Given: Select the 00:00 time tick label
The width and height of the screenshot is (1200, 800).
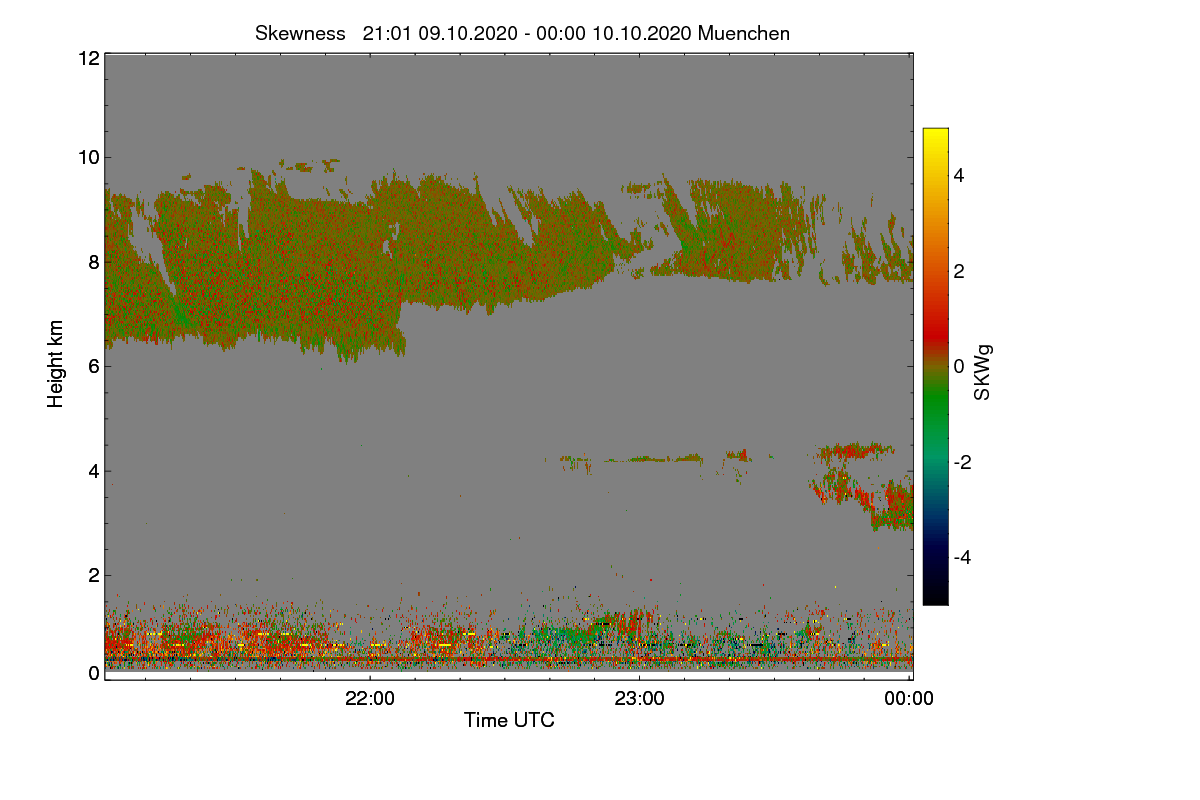Looking at the screenshot, I should click(x=909, y=699).
